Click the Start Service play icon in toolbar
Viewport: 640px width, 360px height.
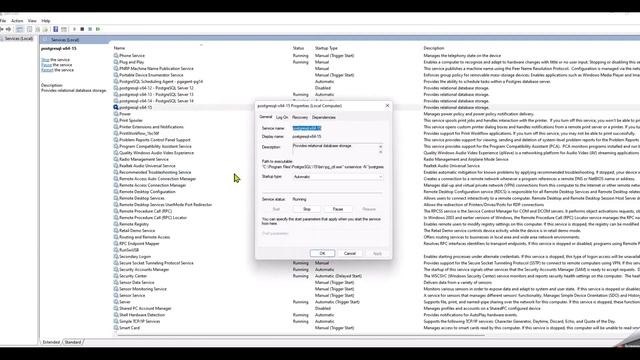click(x=74, y=29)
